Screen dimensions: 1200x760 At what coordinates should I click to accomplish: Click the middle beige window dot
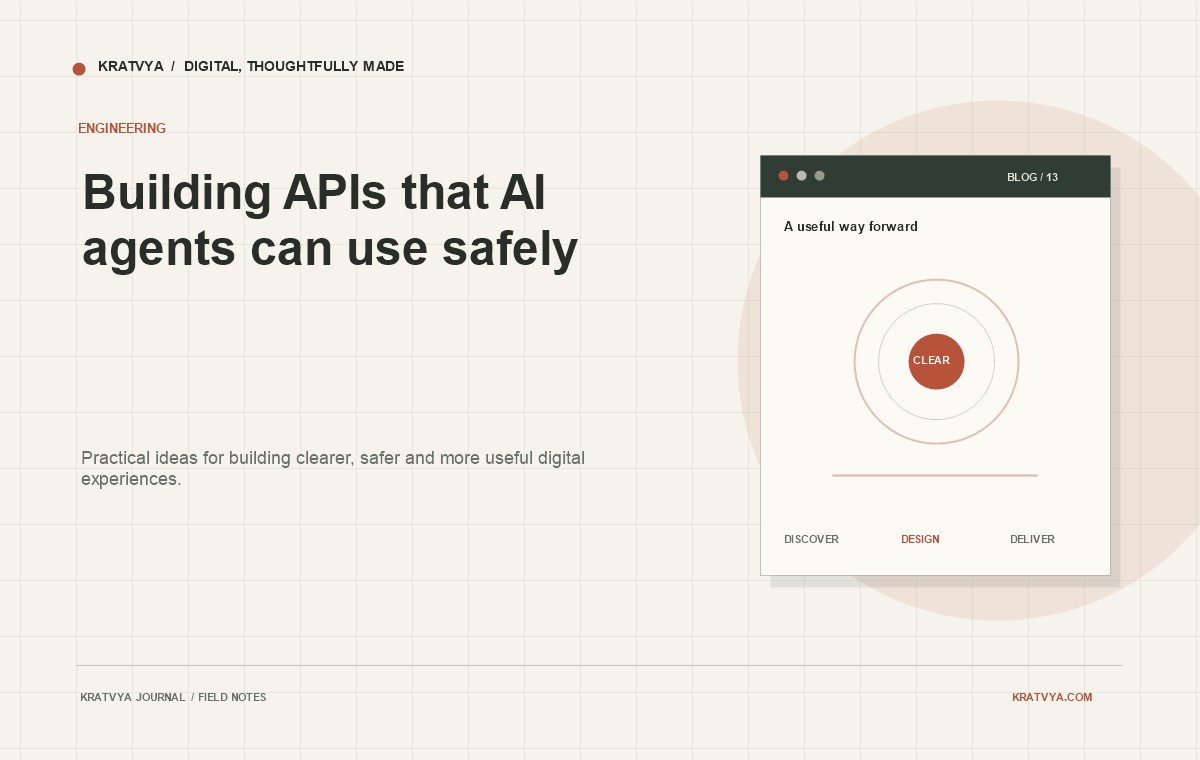point(801,176)
